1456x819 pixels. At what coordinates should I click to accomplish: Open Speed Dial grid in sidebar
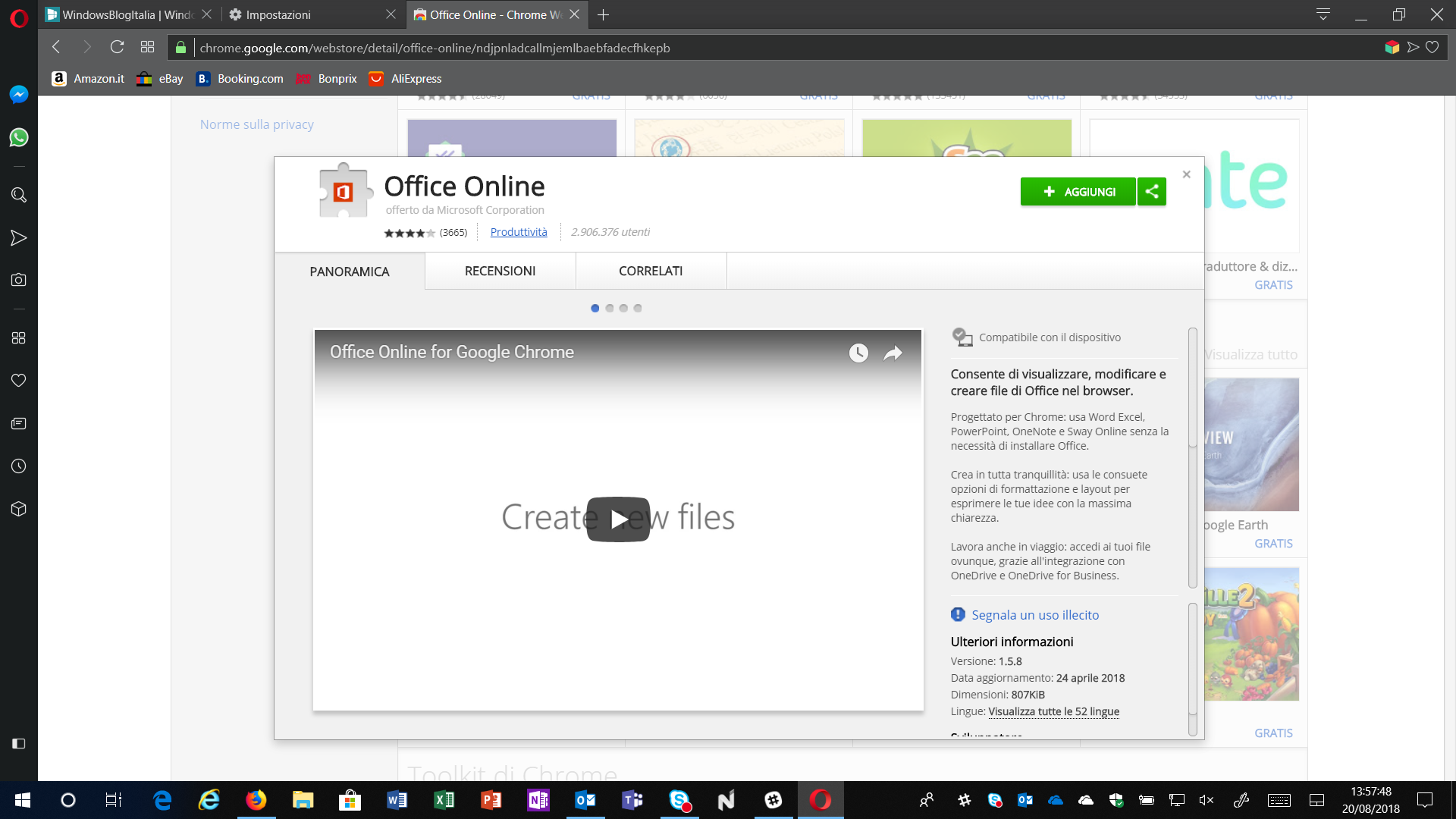[19, 338]
